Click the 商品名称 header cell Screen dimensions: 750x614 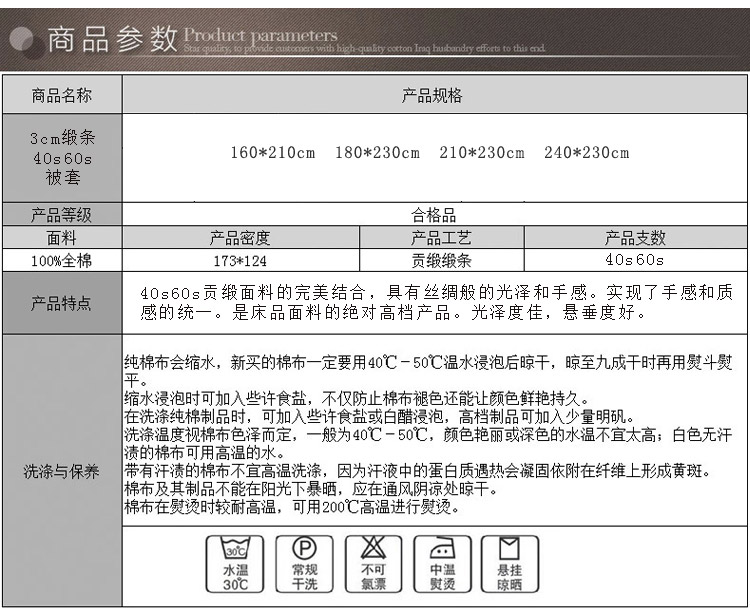tap(62, 95)
